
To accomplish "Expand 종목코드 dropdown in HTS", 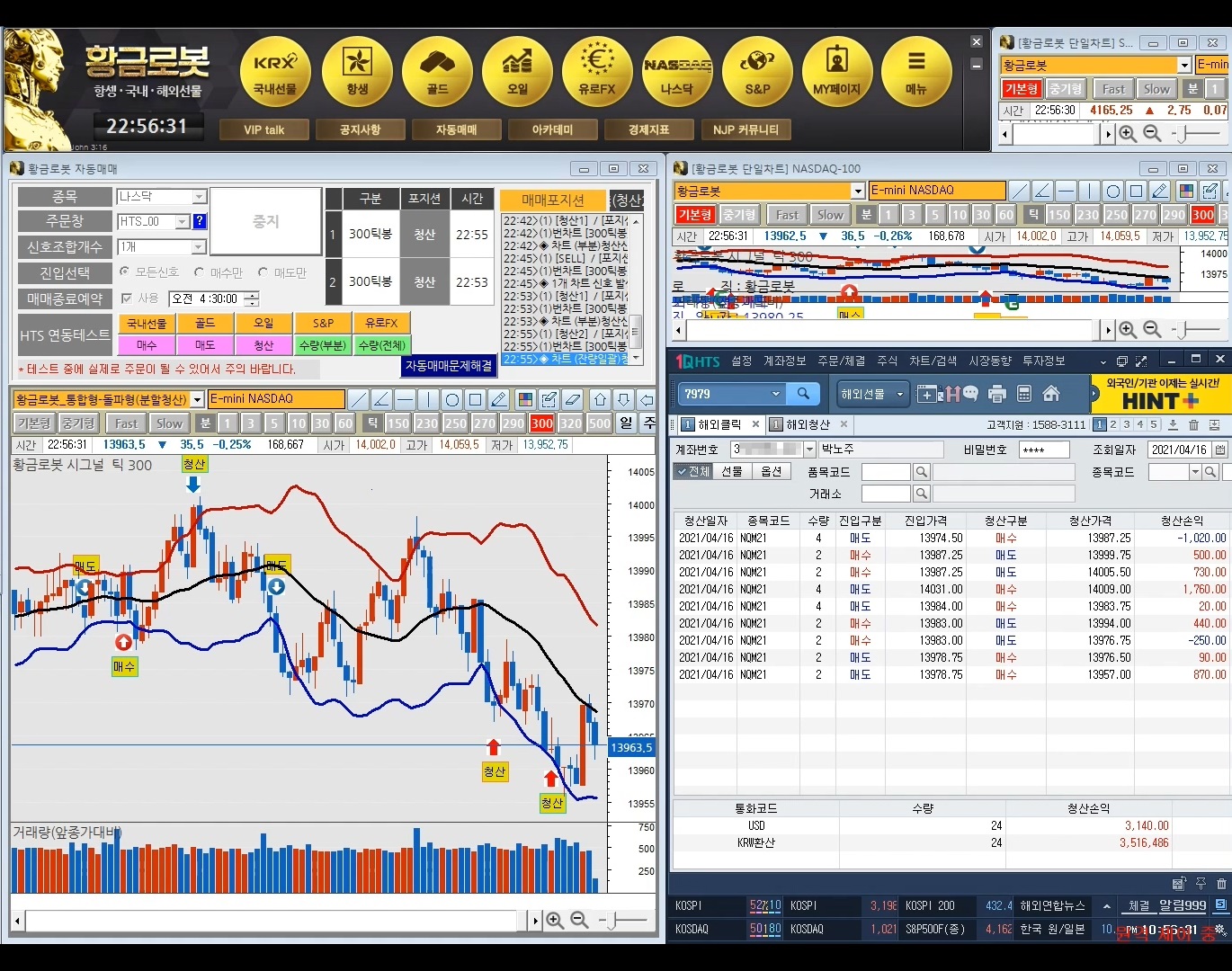I will 1195,471.
